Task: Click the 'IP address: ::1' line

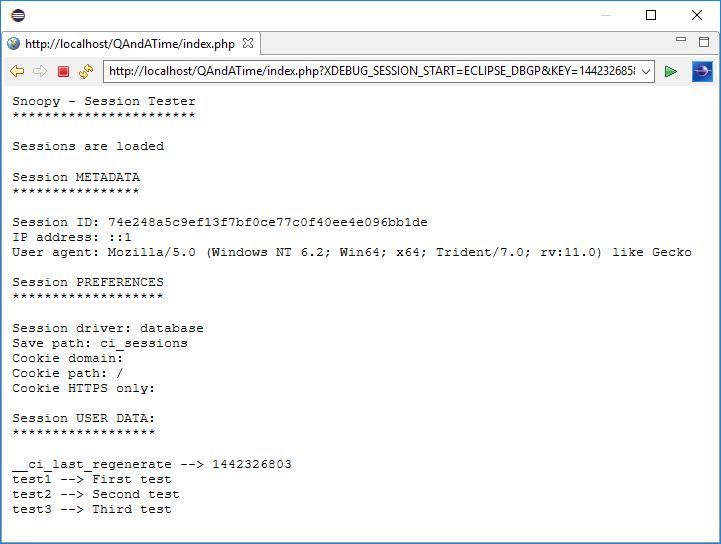Action: (72, 237)
